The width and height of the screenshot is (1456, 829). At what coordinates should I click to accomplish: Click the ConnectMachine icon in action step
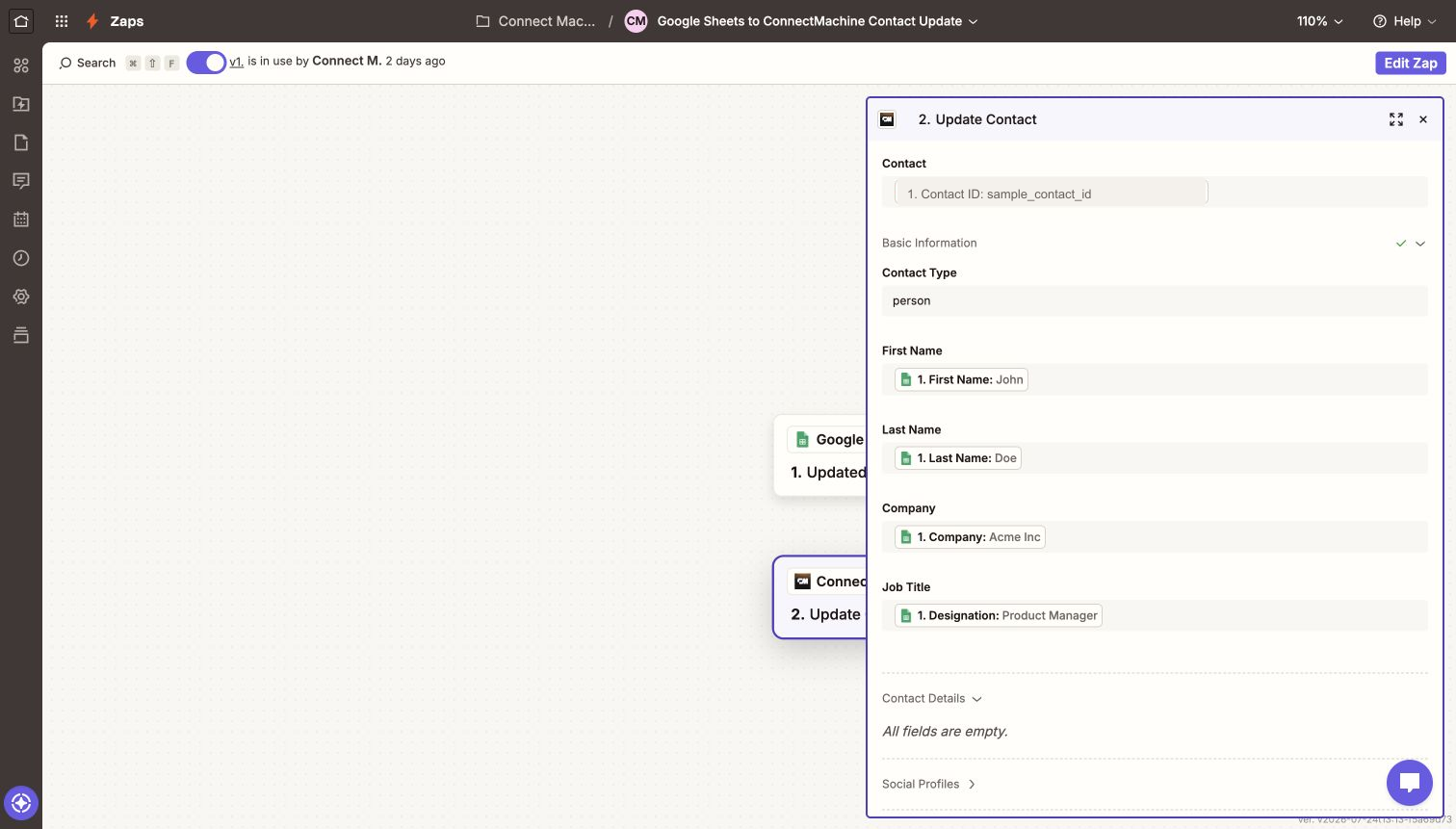tap(802, 582)
